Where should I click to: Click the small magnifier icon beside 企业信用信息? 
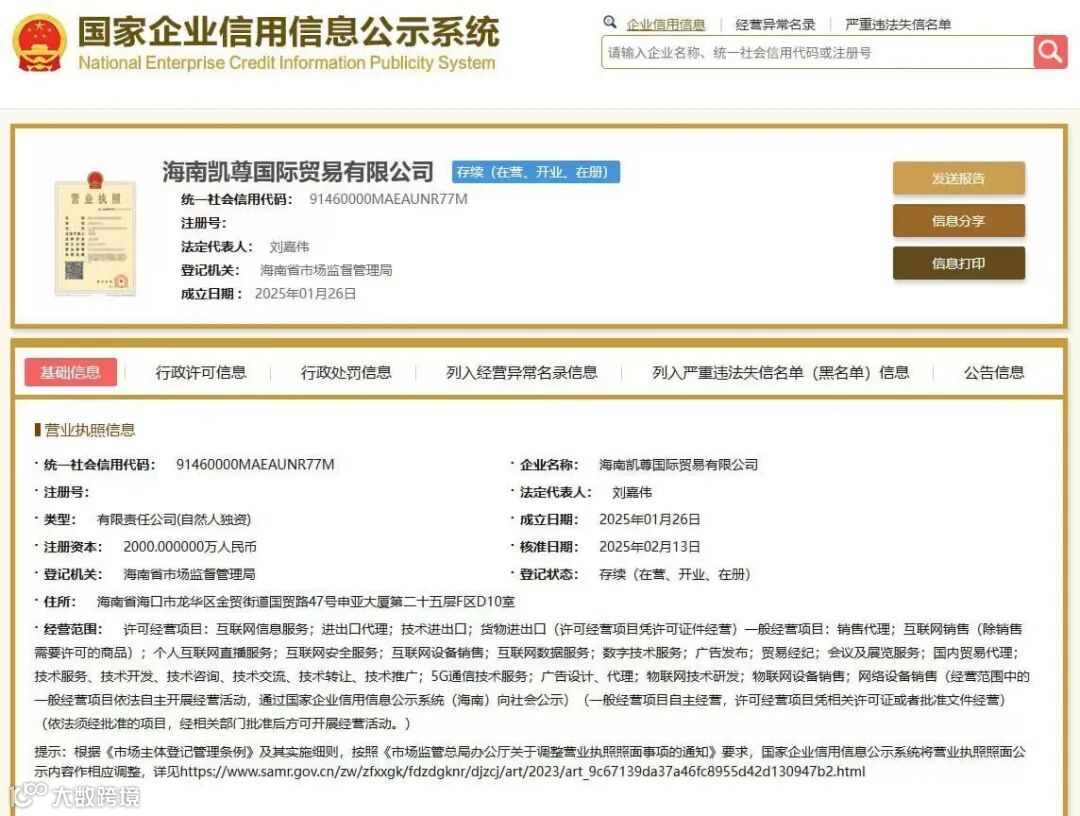[x=610, y=22]
